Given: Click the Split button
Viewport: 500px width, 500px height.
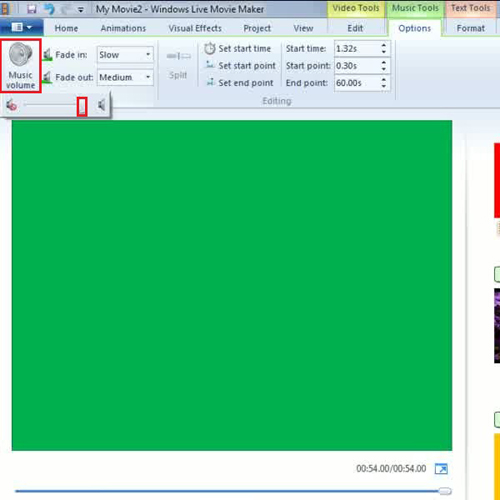Looking at the screenshot, I should click(178, 65).
